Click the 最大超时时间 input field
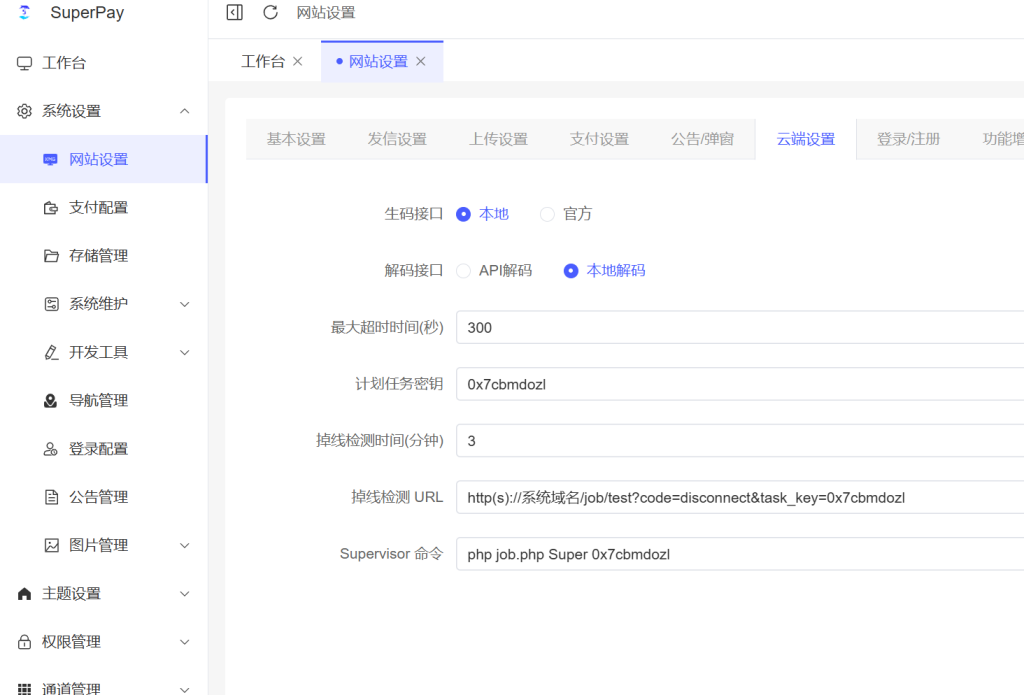 [740, 327]
